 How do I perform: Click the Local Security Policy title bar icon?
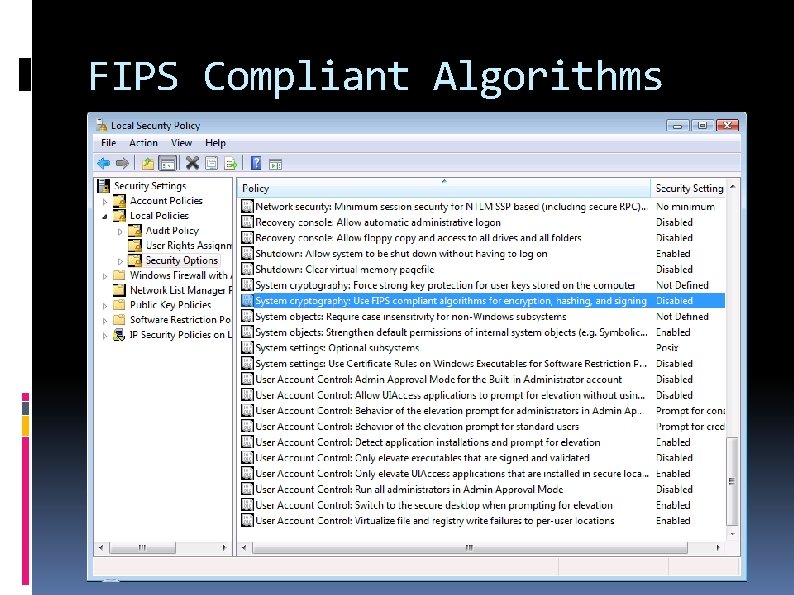pyautogui.click(x=102, y=125)
